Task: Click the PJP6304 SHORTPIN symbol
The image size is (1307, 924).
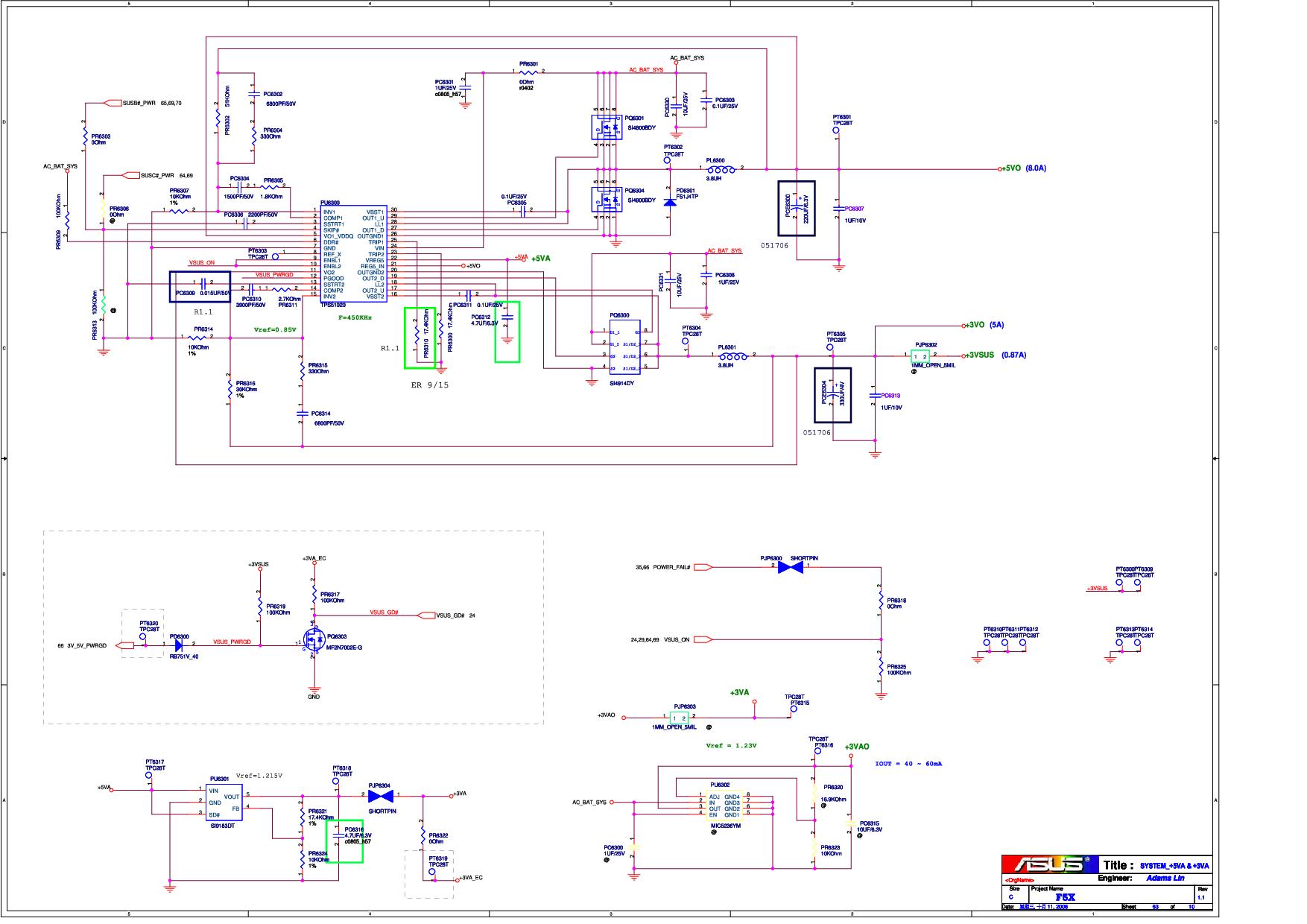Action: pyautogui.click(x=380, y=797)
